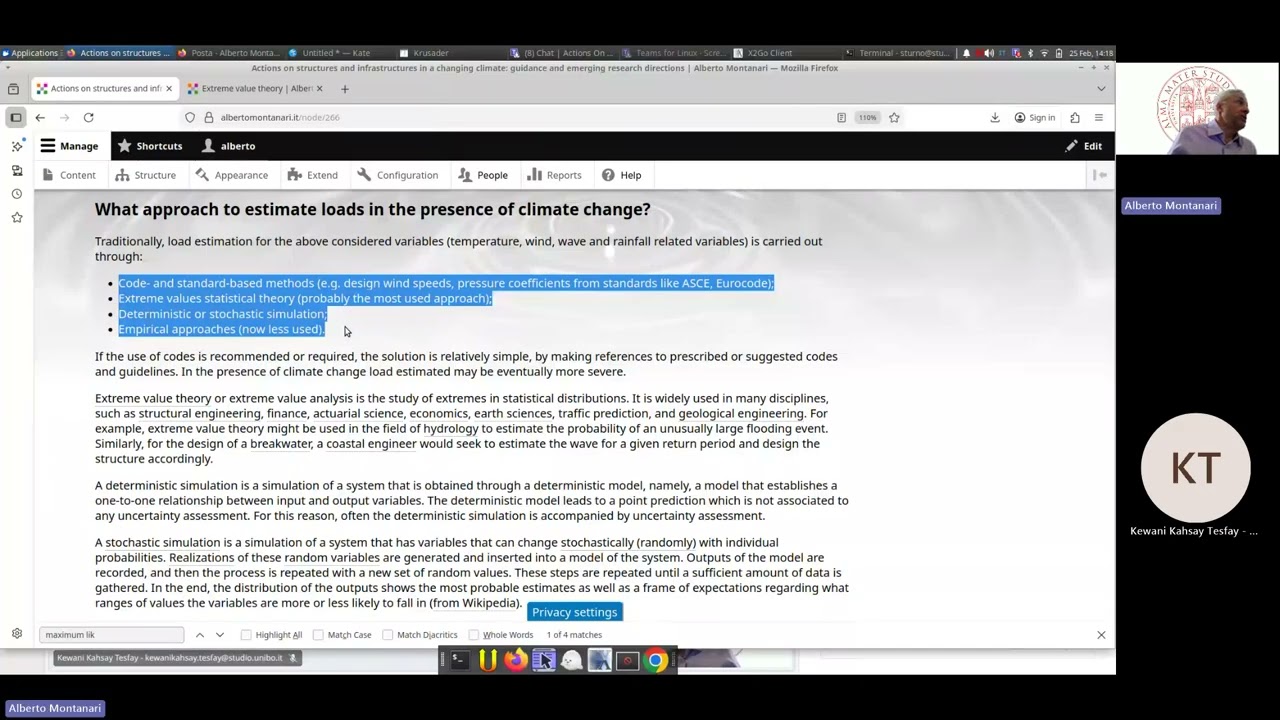This screenshot has width=1280, height=720.
Task: Click the site lock icon in address bar
Action: [x=208, y=118]
